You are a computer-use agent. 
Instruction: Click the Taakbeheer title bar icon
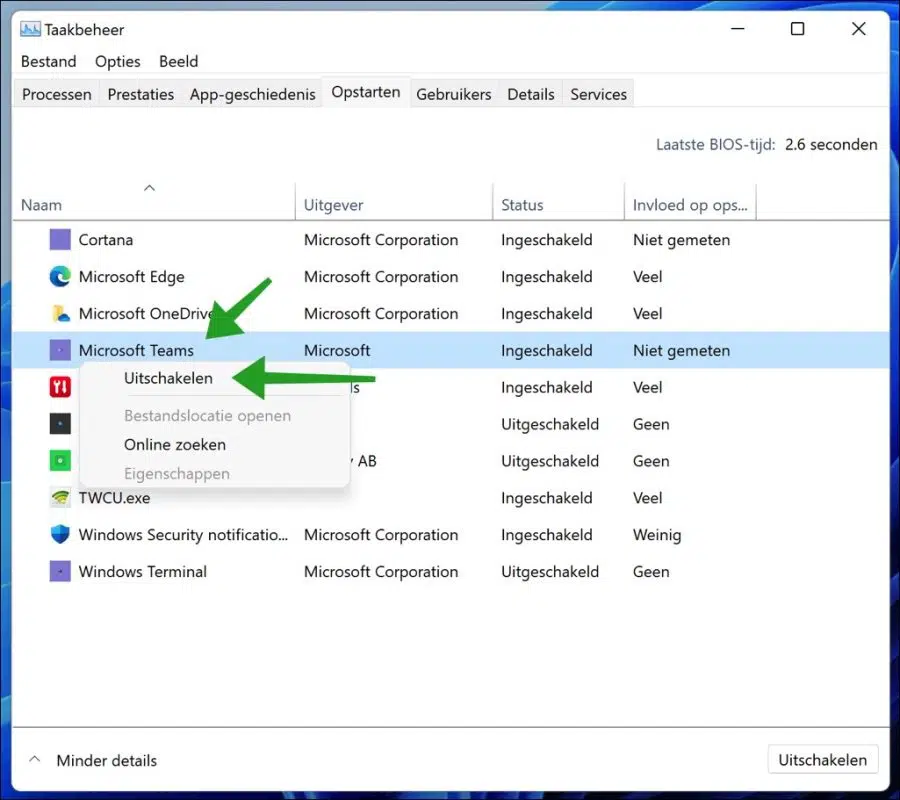(30, 29)
